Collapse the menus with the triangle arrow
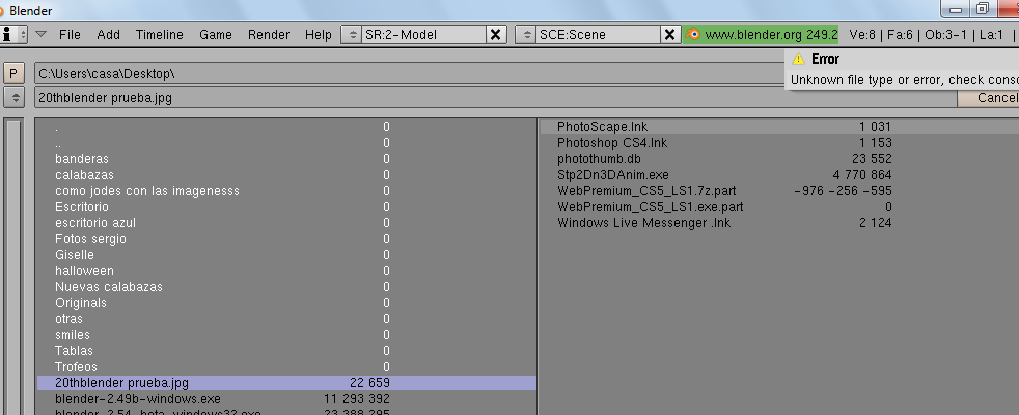Screen dimensions: 1019x415 [41, 34]
